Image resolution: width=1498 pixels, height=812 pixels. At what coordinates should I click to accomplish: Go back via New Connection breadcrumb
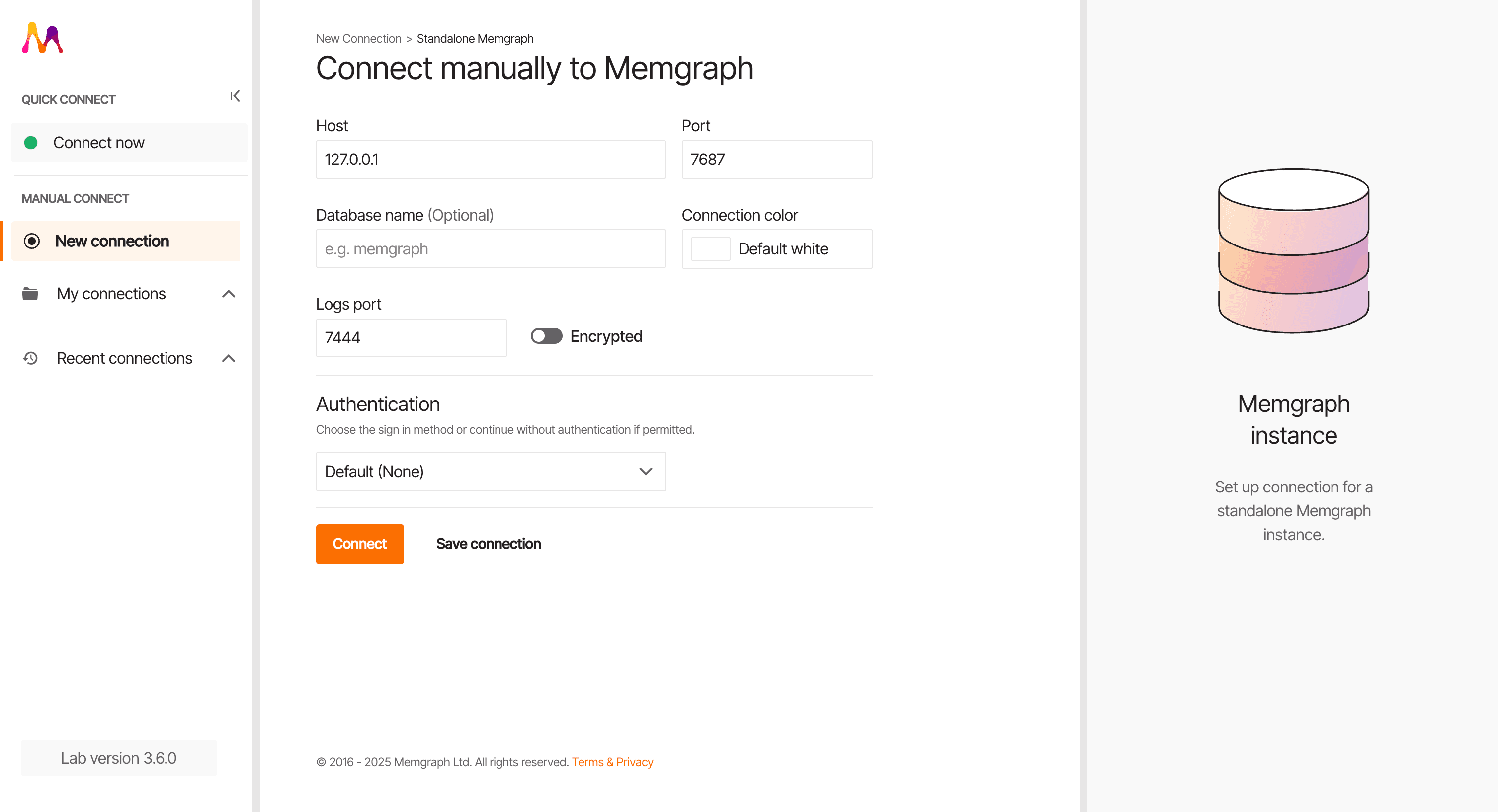click(x=358, y=38)
